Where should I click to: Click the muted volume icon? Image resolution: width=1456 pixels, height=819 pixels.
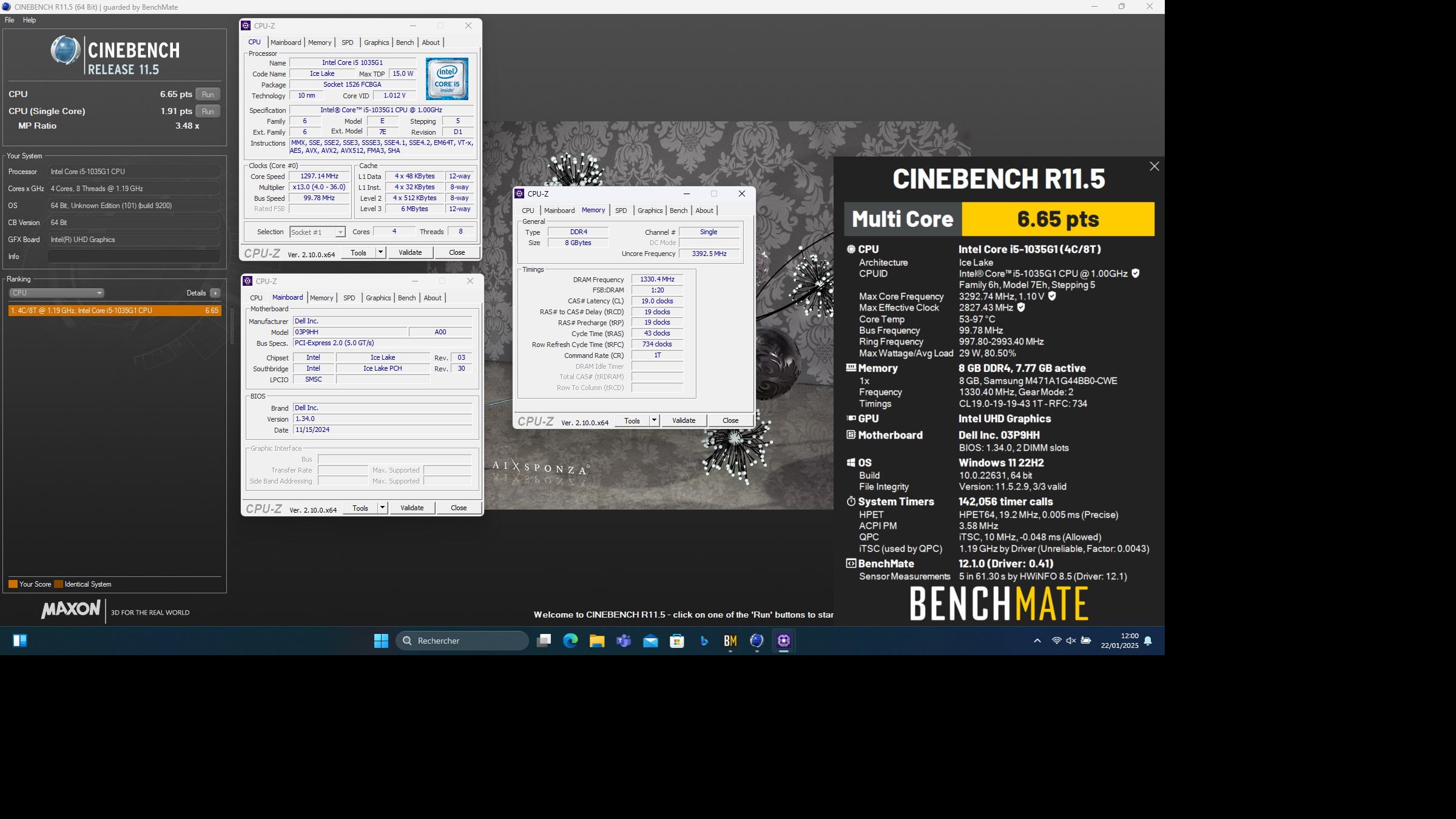[x=1071, y=641]
